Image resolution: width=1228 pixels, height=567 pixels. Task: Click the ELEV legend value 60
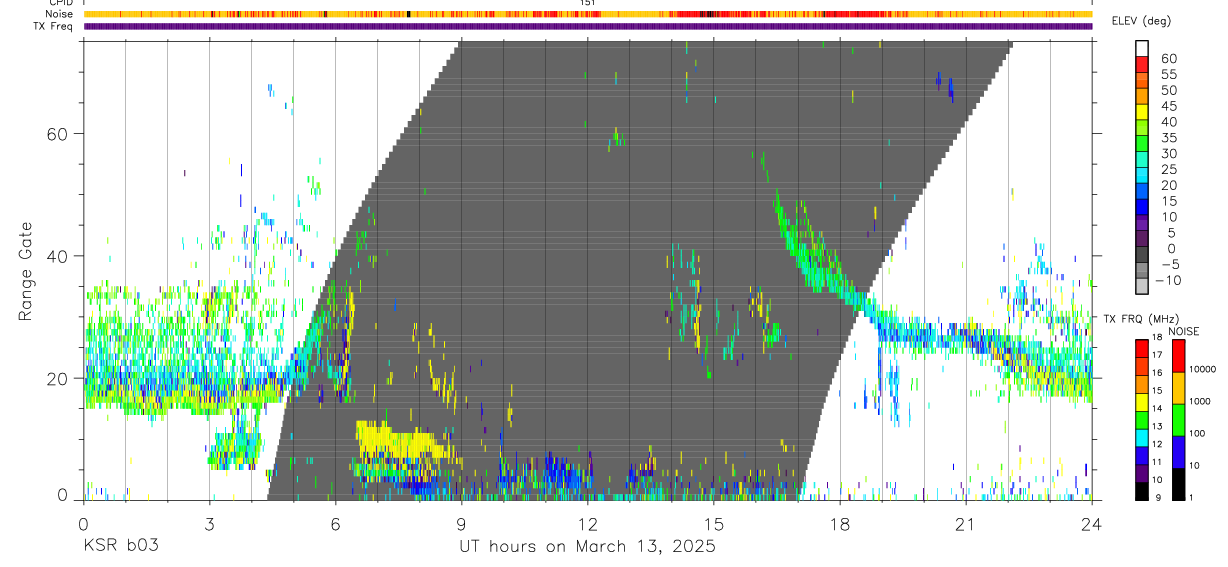(1168, 58)
